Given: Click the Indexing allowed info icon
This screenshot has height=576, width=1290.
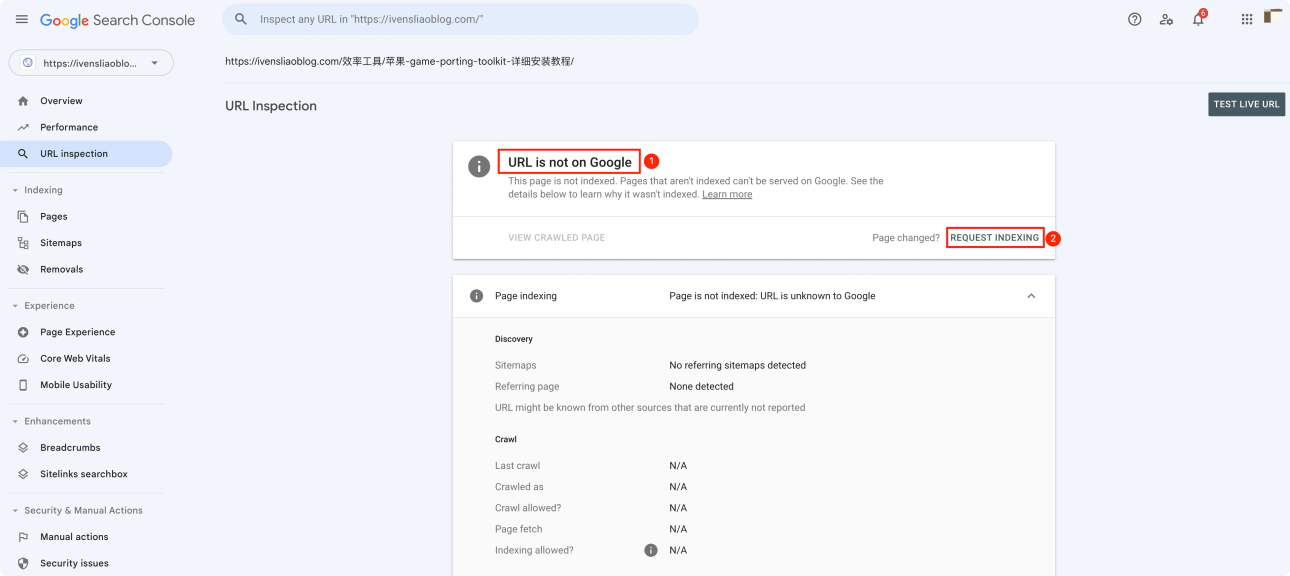Looking at the screenshot, I should [x=651, y=550].
